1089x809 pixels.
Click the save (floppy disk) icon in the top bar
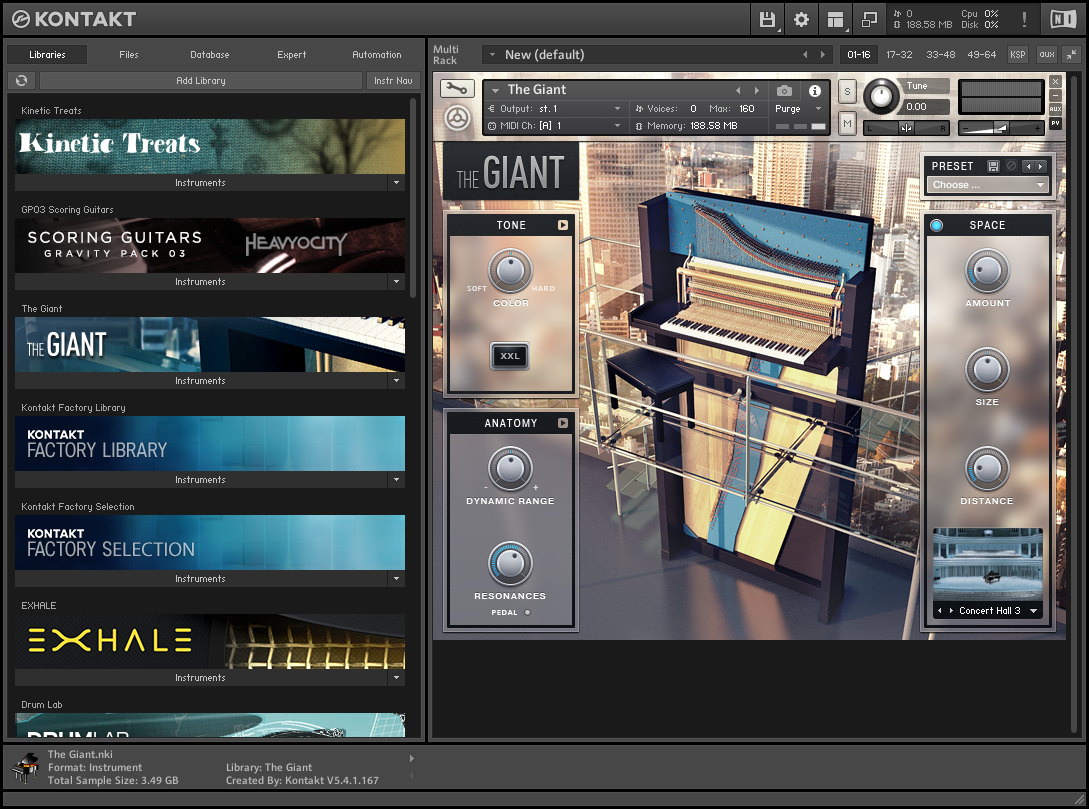click(x=767, y=19)
